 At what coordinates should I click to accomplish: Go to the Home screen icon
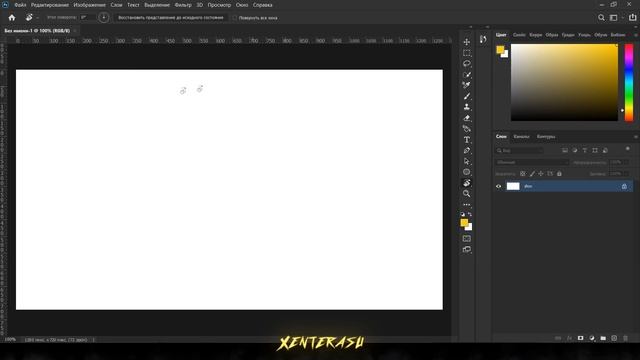tap(12, 18)
